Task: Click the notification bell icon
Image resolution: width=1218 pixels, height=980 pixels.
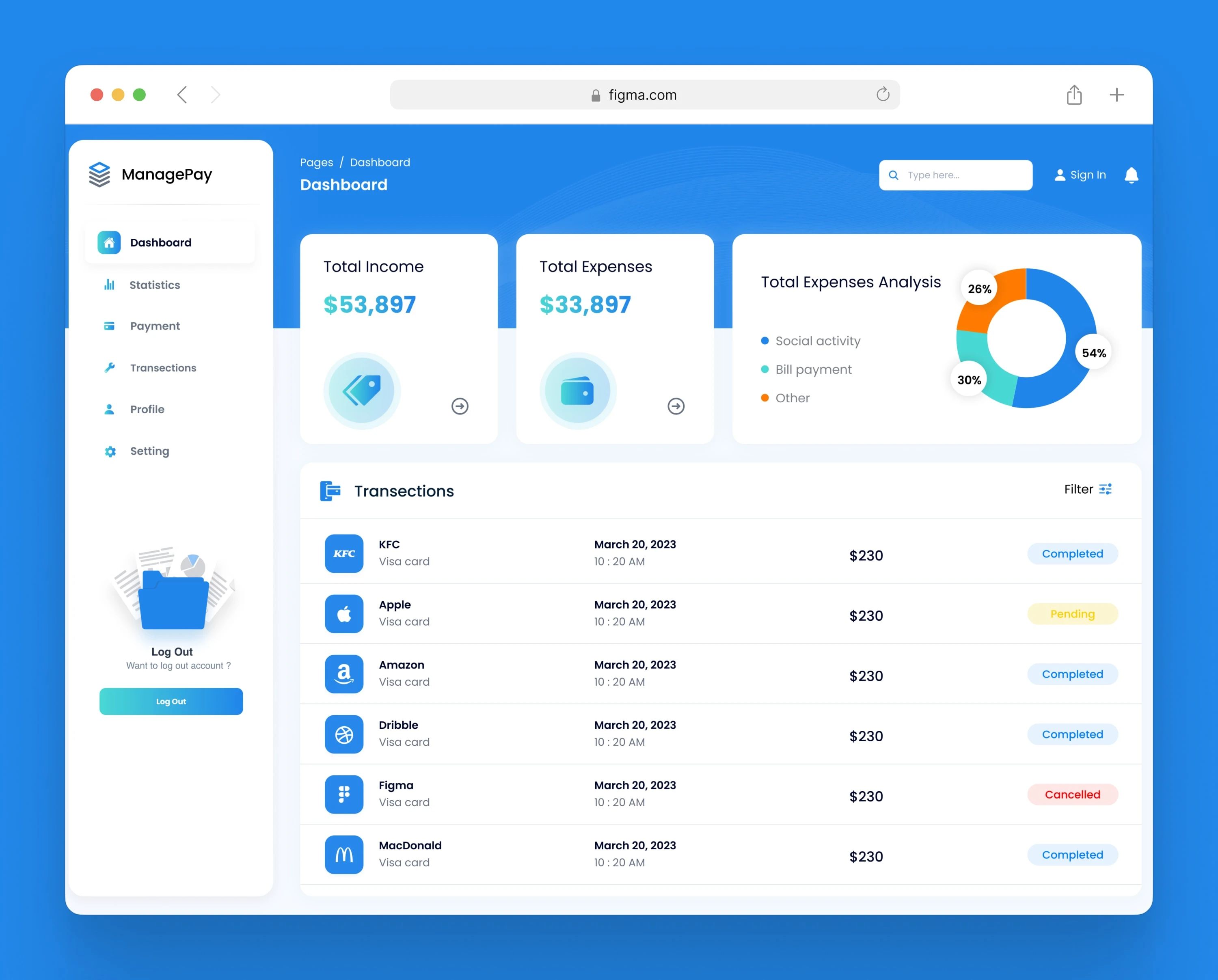Action: tap(1131, 176)
